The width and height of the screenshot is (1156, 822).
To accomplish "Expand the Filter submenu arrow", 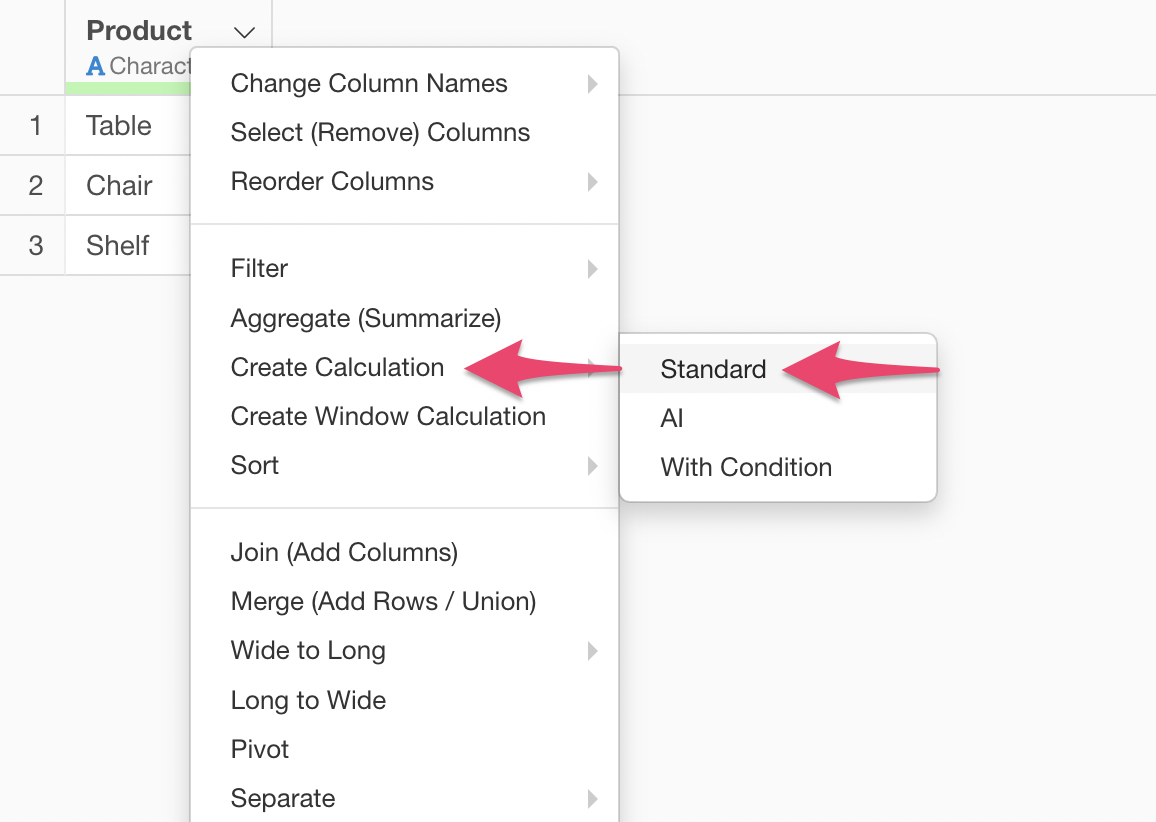I will (x=592, y=269).
